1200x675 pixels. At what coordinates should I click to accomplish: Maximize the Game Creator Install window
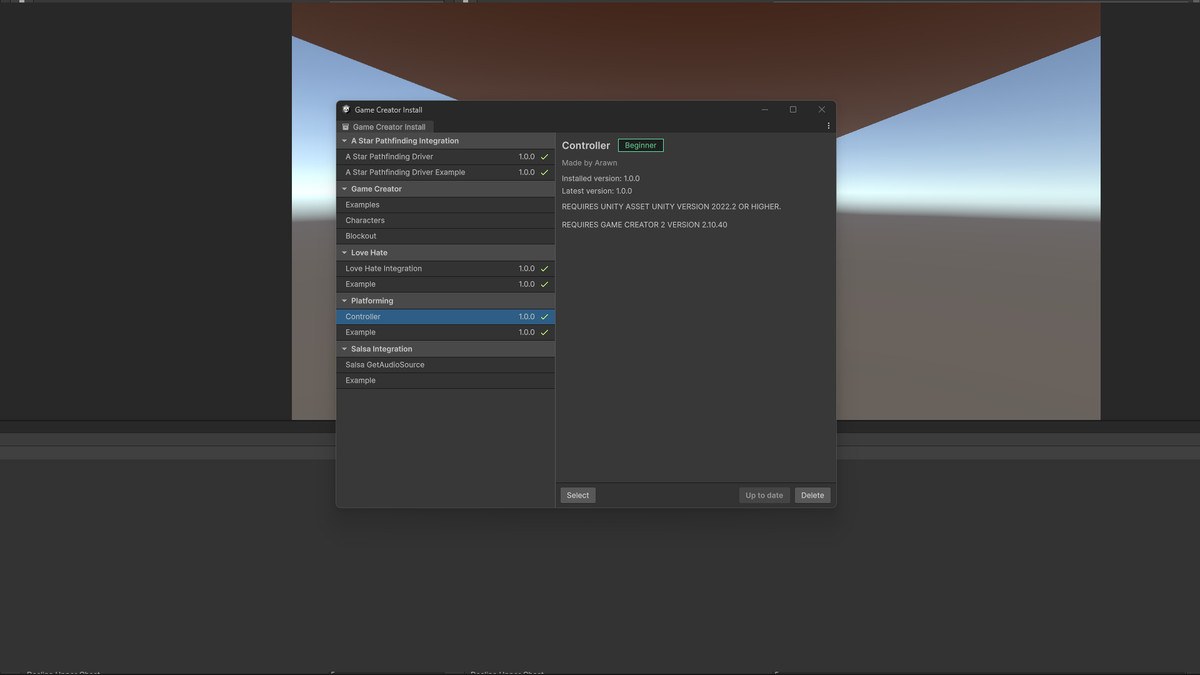pyautogui.click(x=793, y=110)
